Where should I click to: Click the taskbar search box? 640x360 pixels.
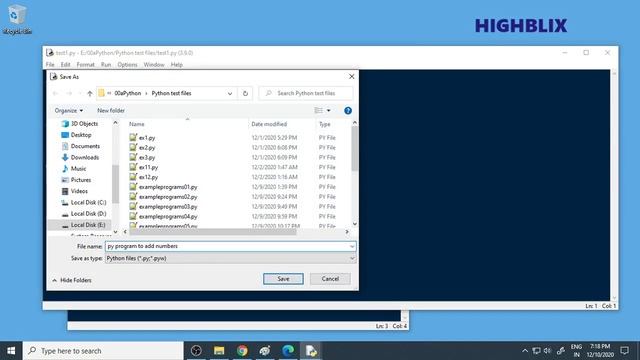103,351
